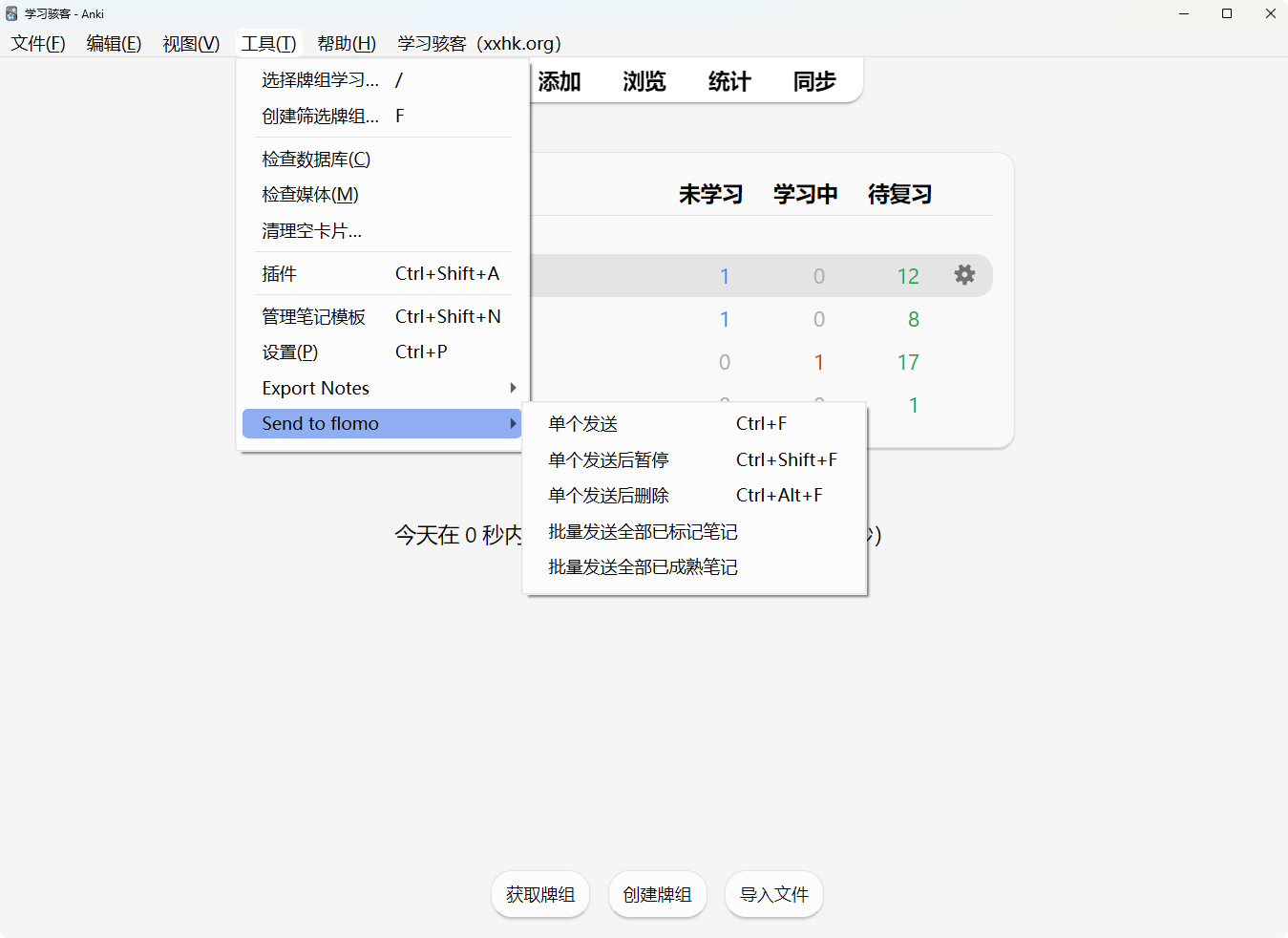Expand the Export Notes submenu arrow
The width and height of the screenshot is (1288, 938).
coord(513,388)
